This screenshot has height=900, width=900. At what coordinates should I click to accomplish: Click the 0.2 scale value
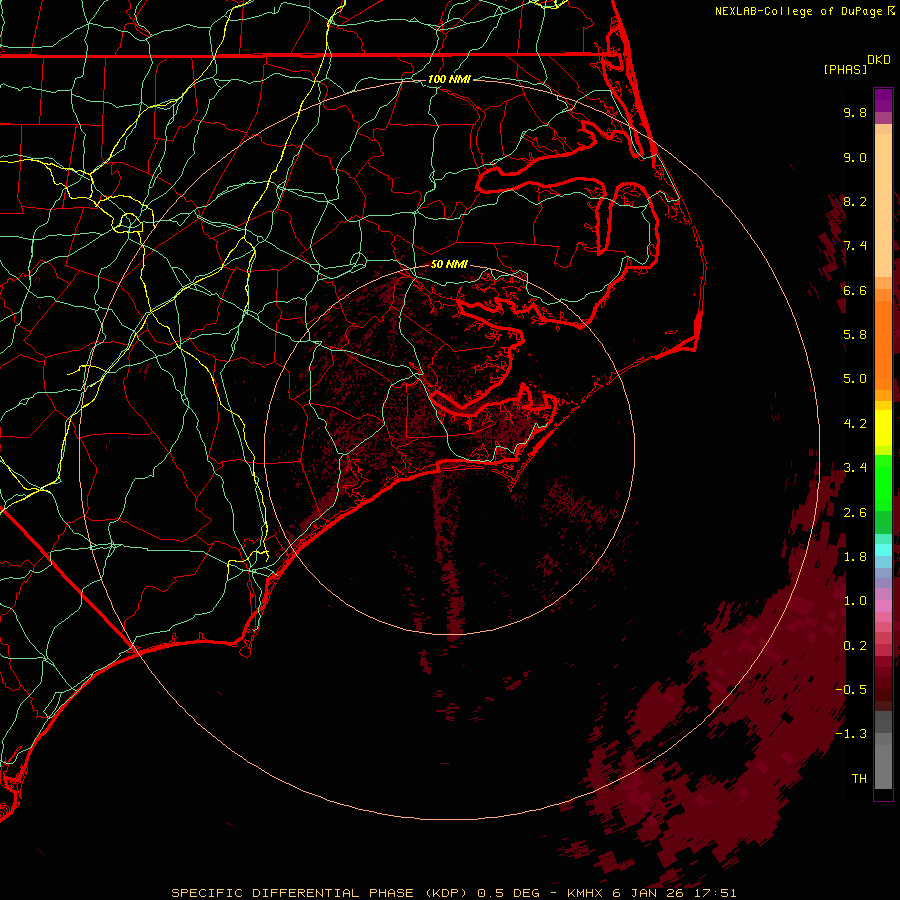[x=855, y=646]
